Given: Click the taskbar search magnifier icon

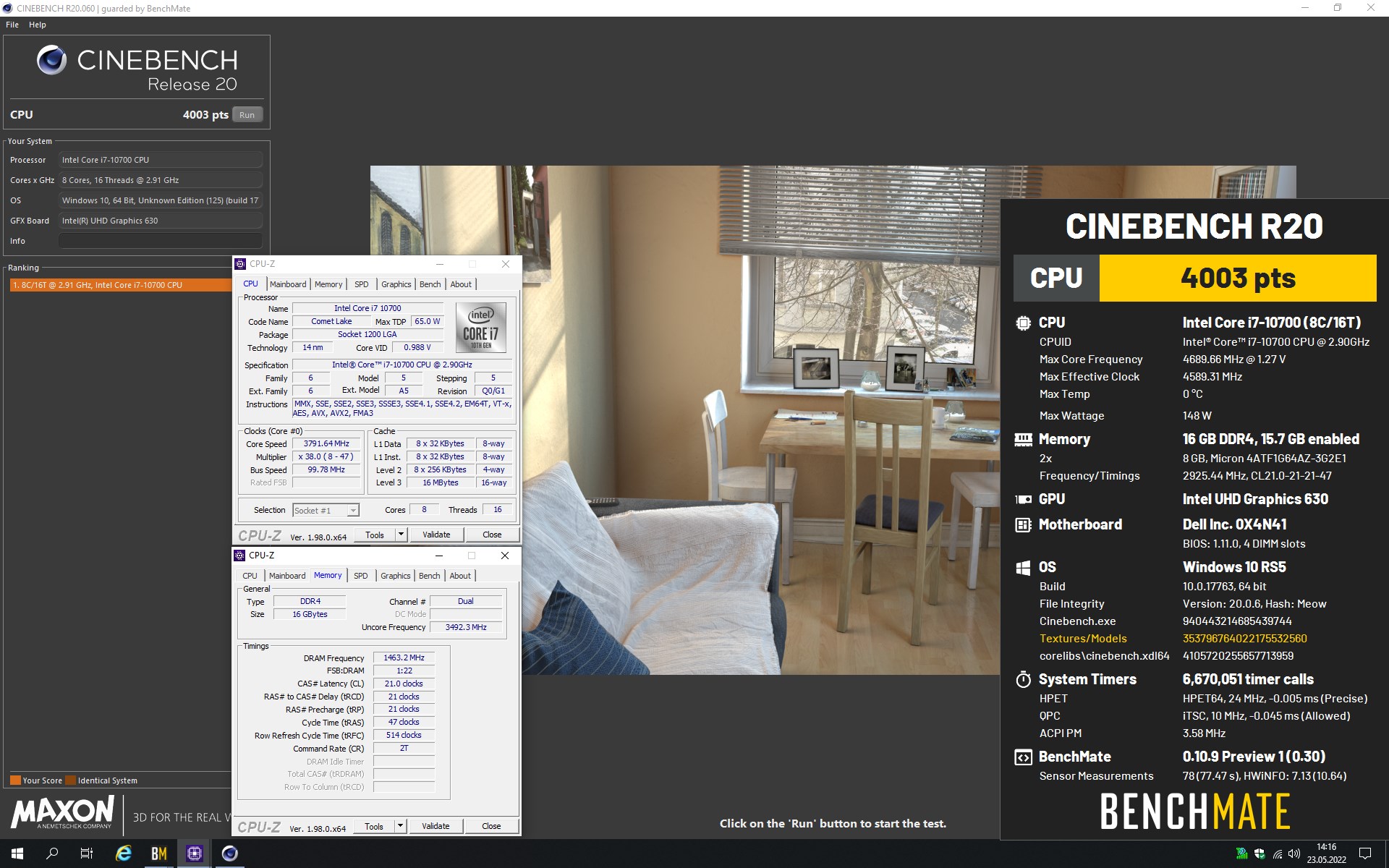Looking at the screenshot, I should click(x=52, y=854).
